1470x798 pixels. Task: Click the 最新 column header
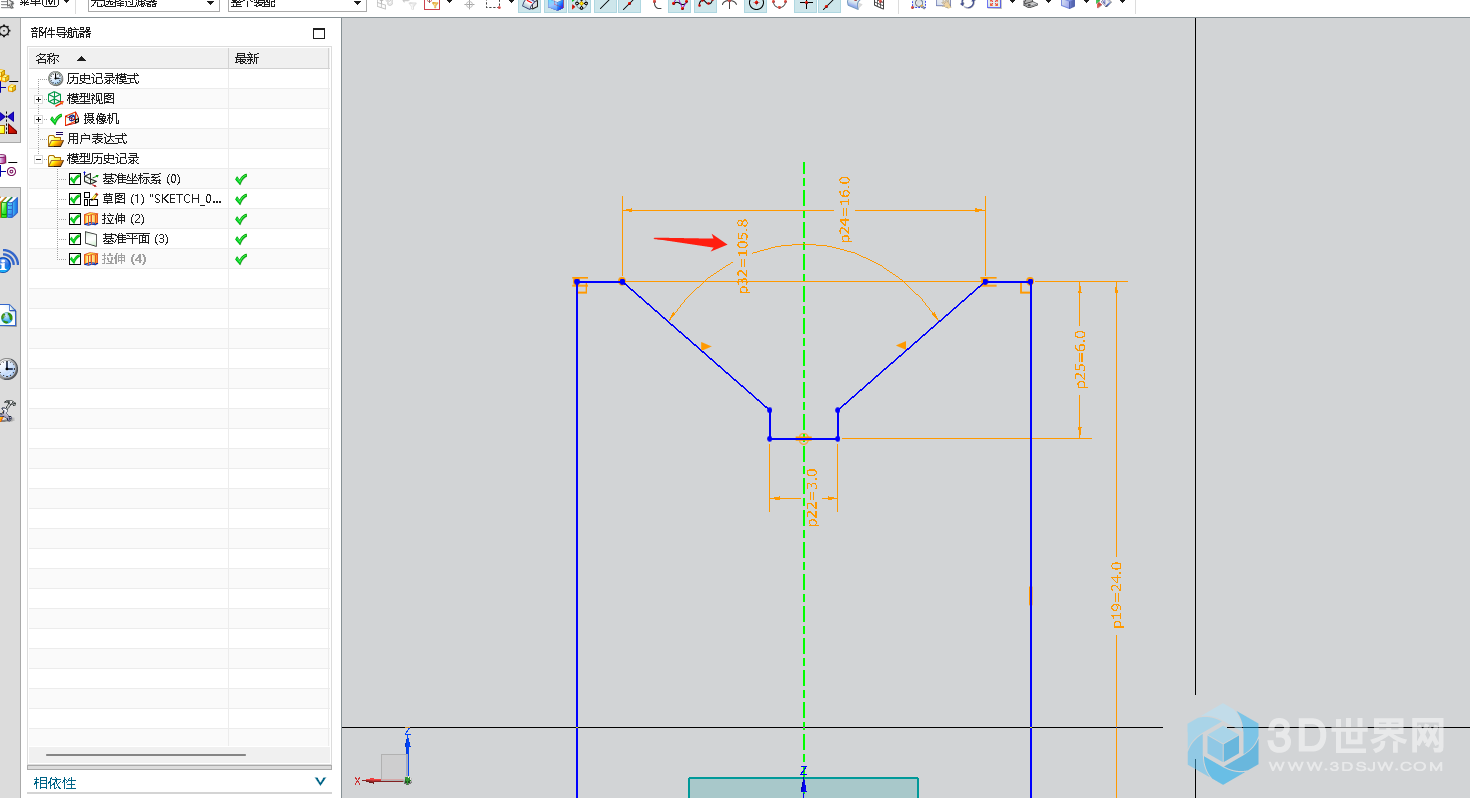pos(279,59)
